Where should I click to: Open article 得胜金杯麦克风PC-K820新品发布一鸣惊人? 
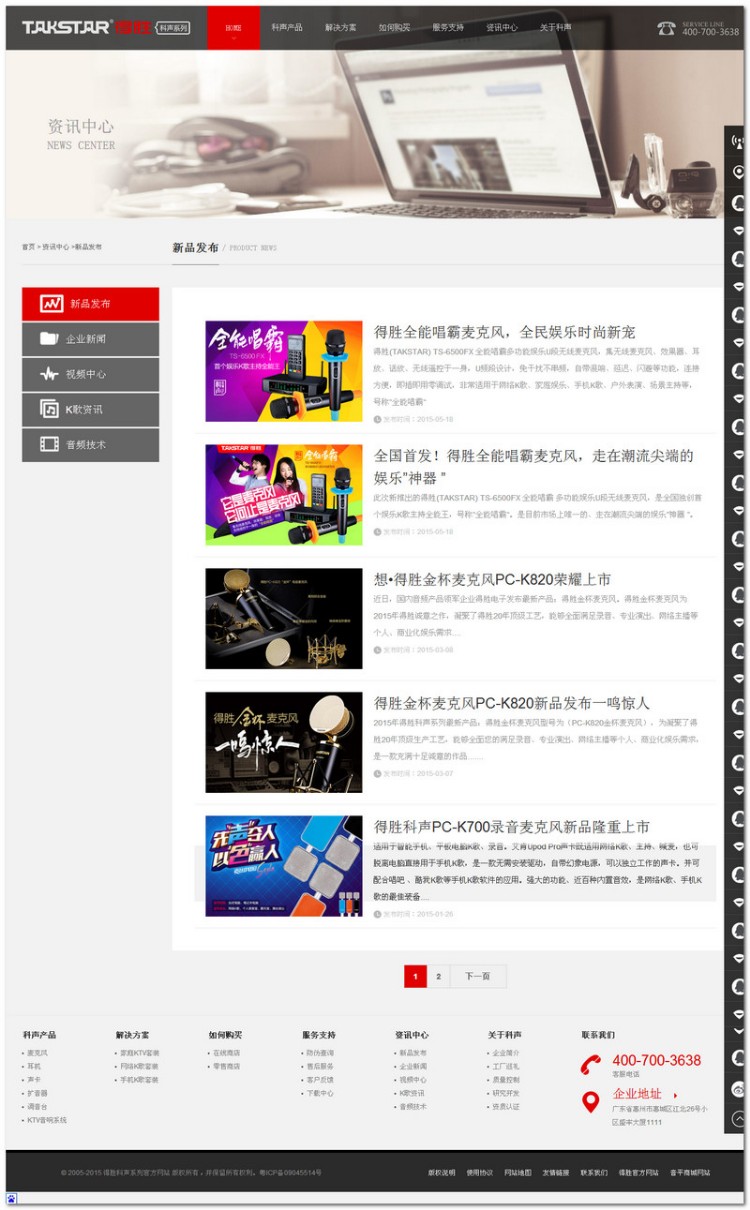click(511, 703)
